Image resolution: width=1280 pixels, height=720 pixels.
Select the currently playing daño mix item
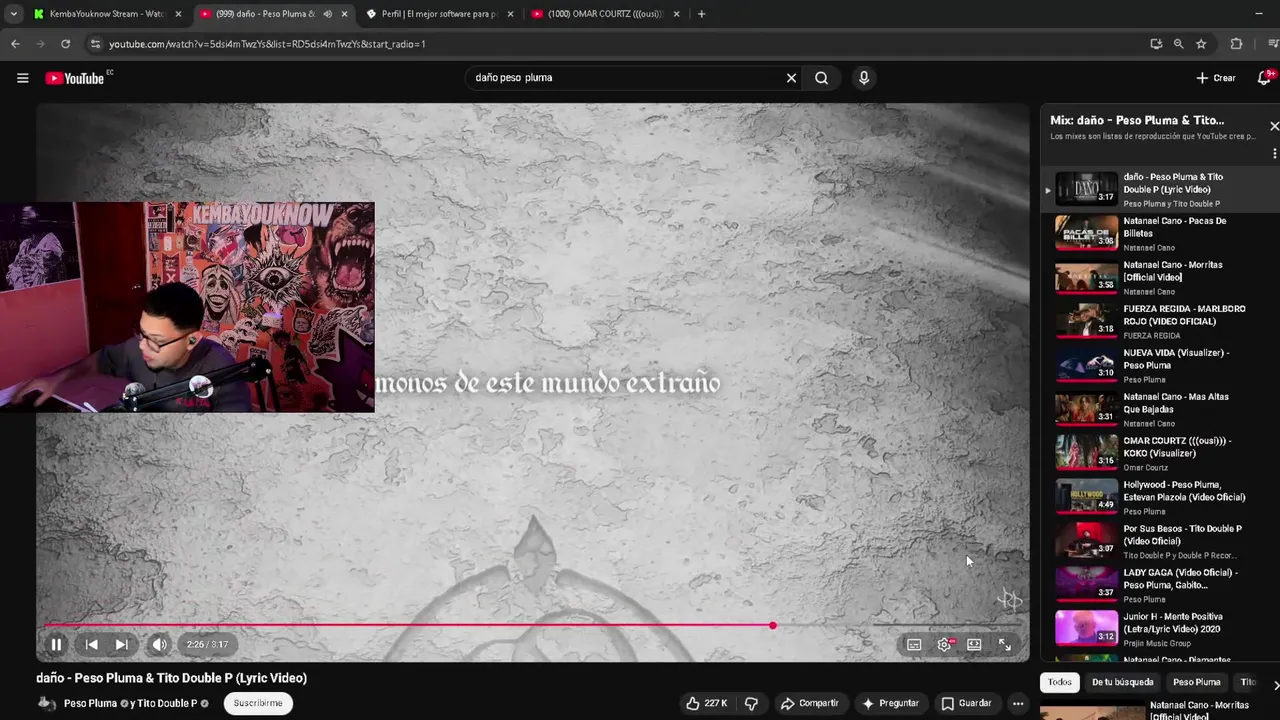1160,190
